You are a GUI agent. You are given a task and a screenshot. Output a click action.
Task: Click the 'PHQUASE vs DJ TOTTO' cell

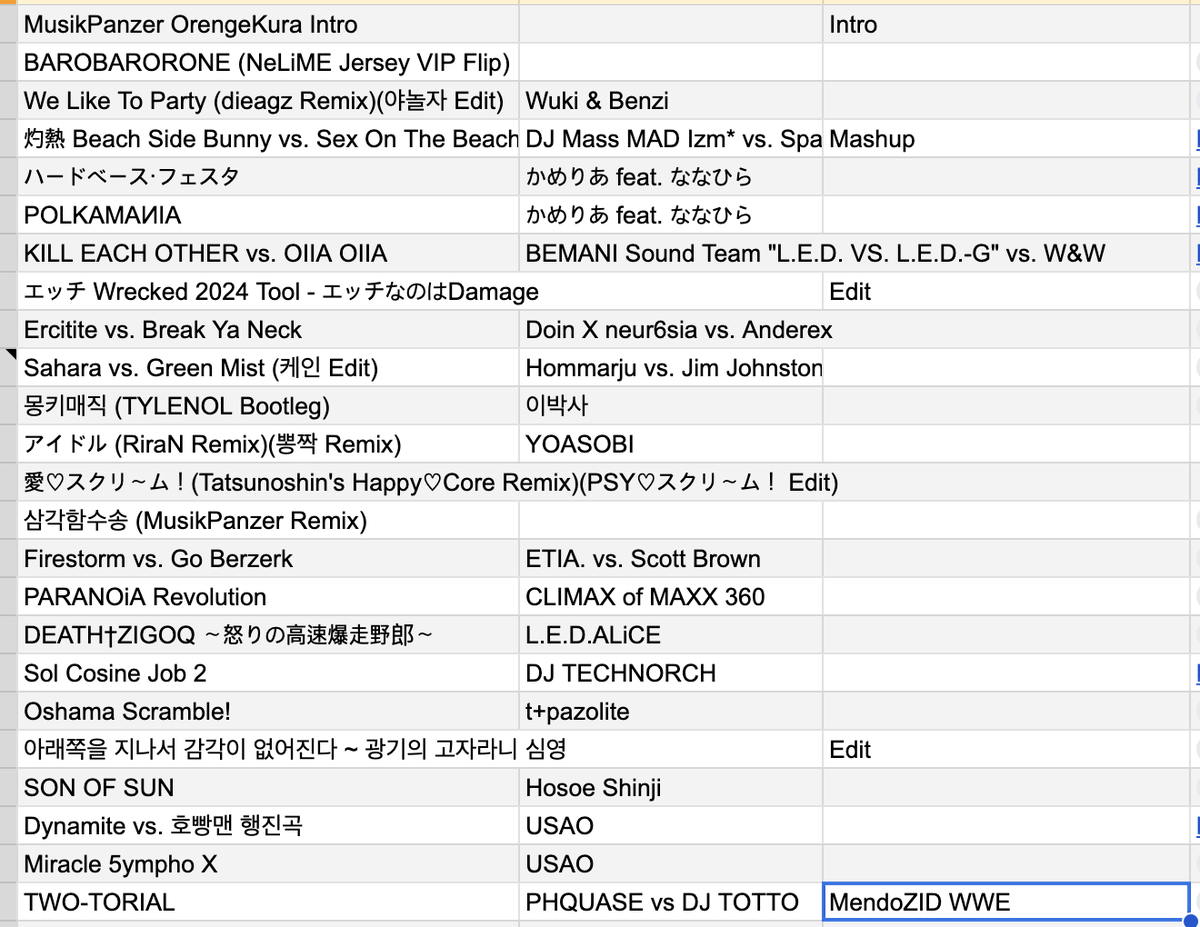(671, 902)
